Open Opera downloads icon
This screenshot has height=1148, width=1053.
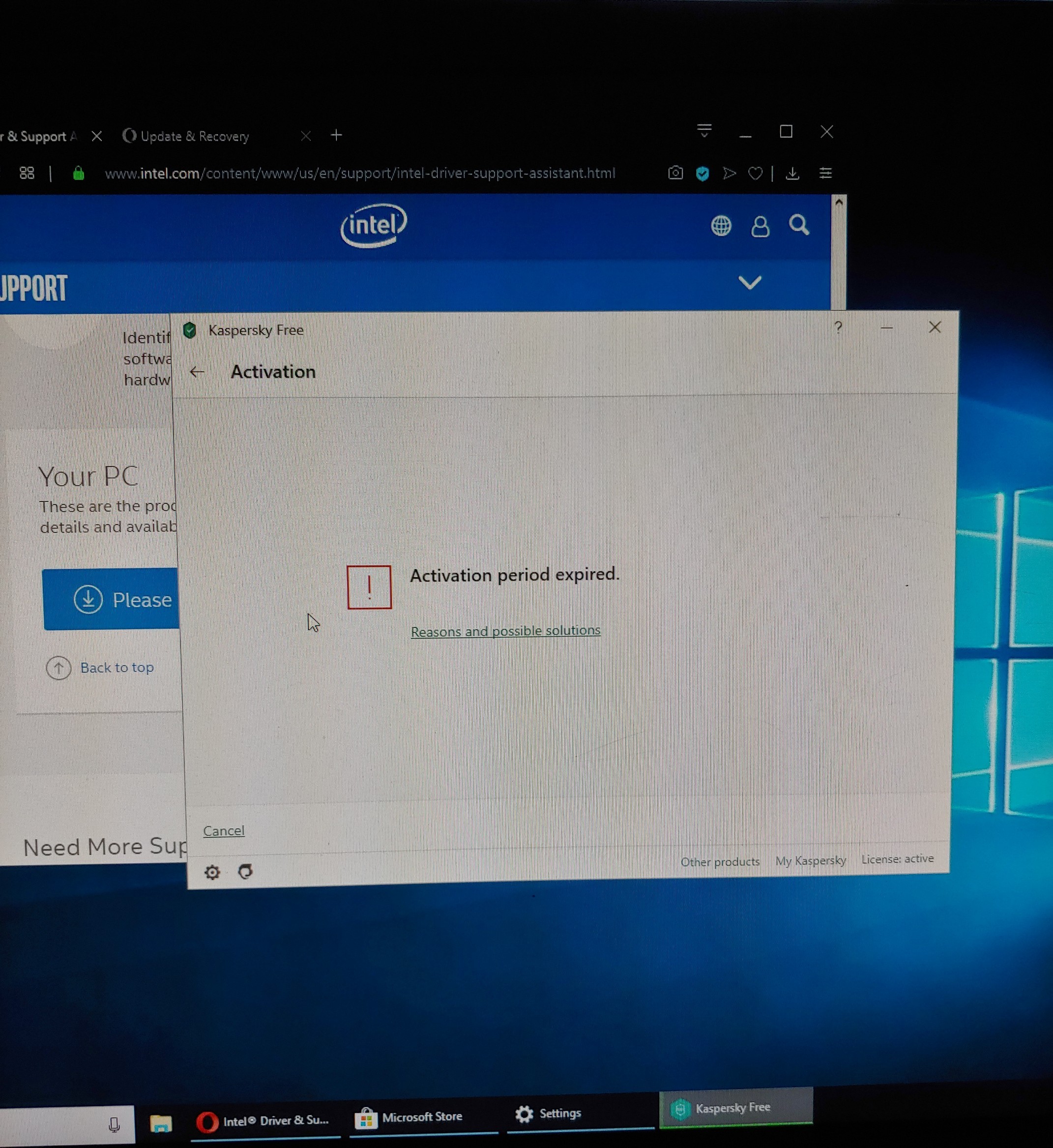coord(792,173)
